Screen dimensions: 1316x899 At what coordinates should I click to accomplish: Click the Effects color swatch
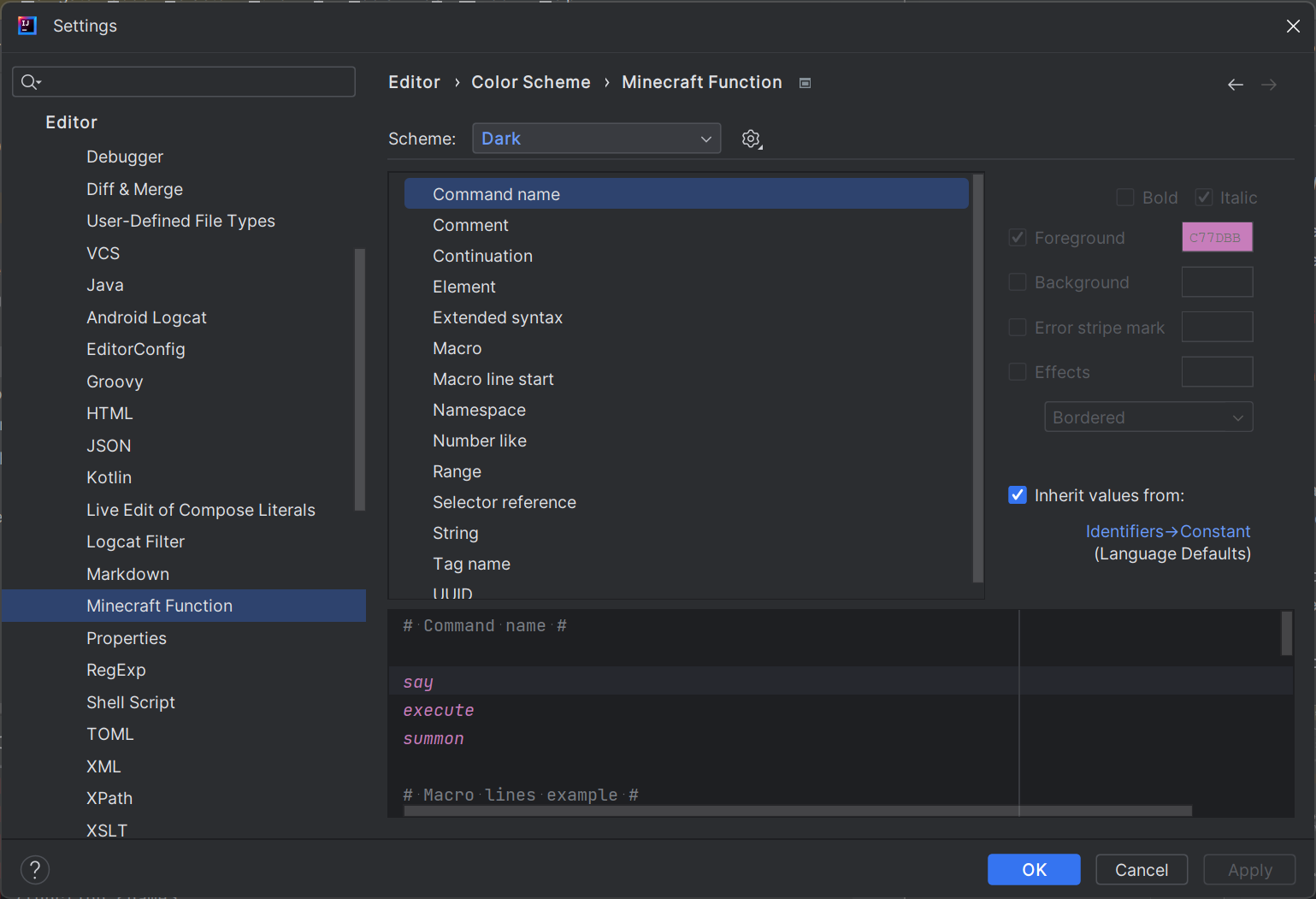pos(1217,372)
